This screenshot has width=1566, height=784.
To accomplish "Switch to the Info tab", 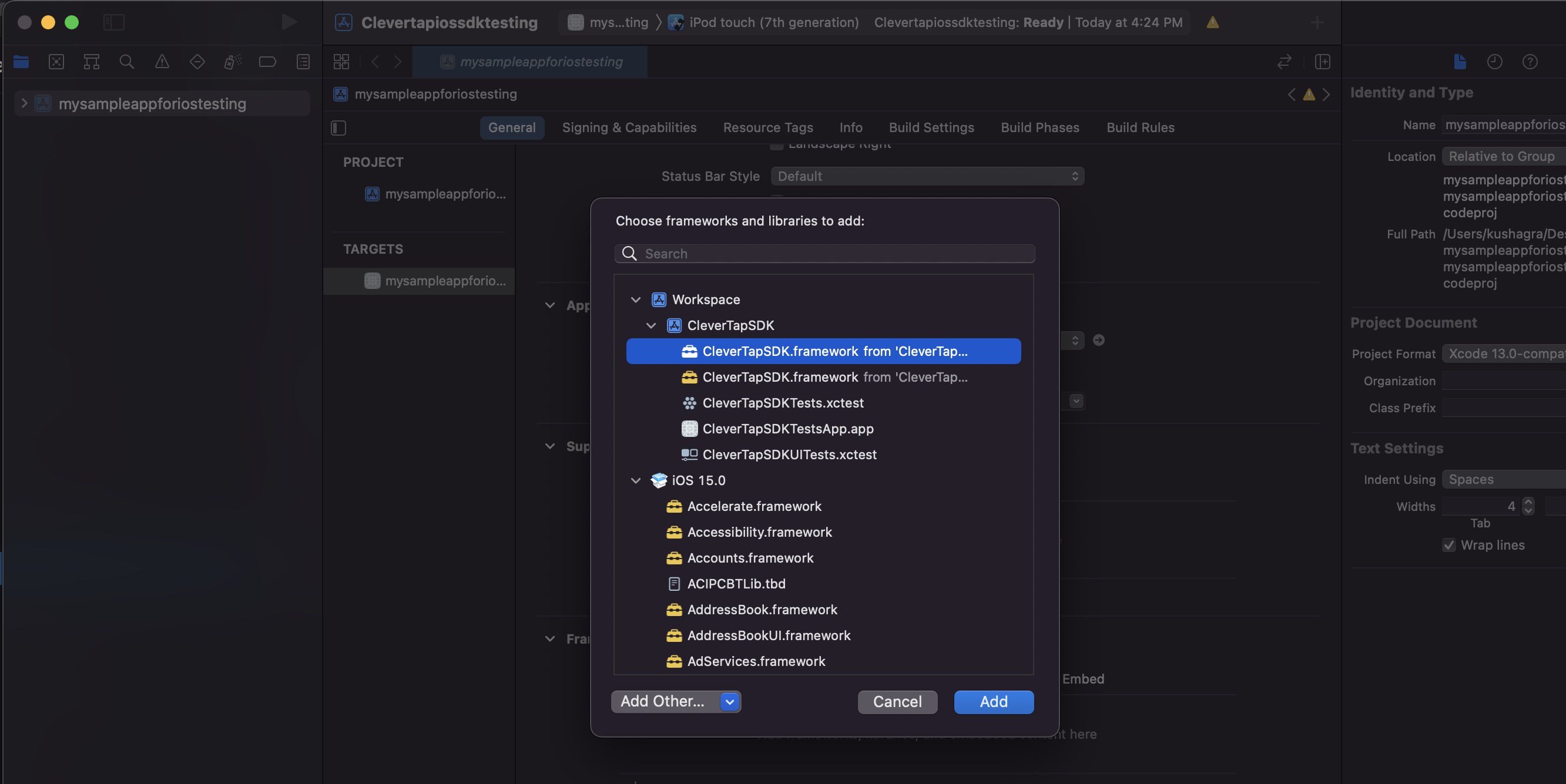I will pyautogui.click(x=850, y=127).
